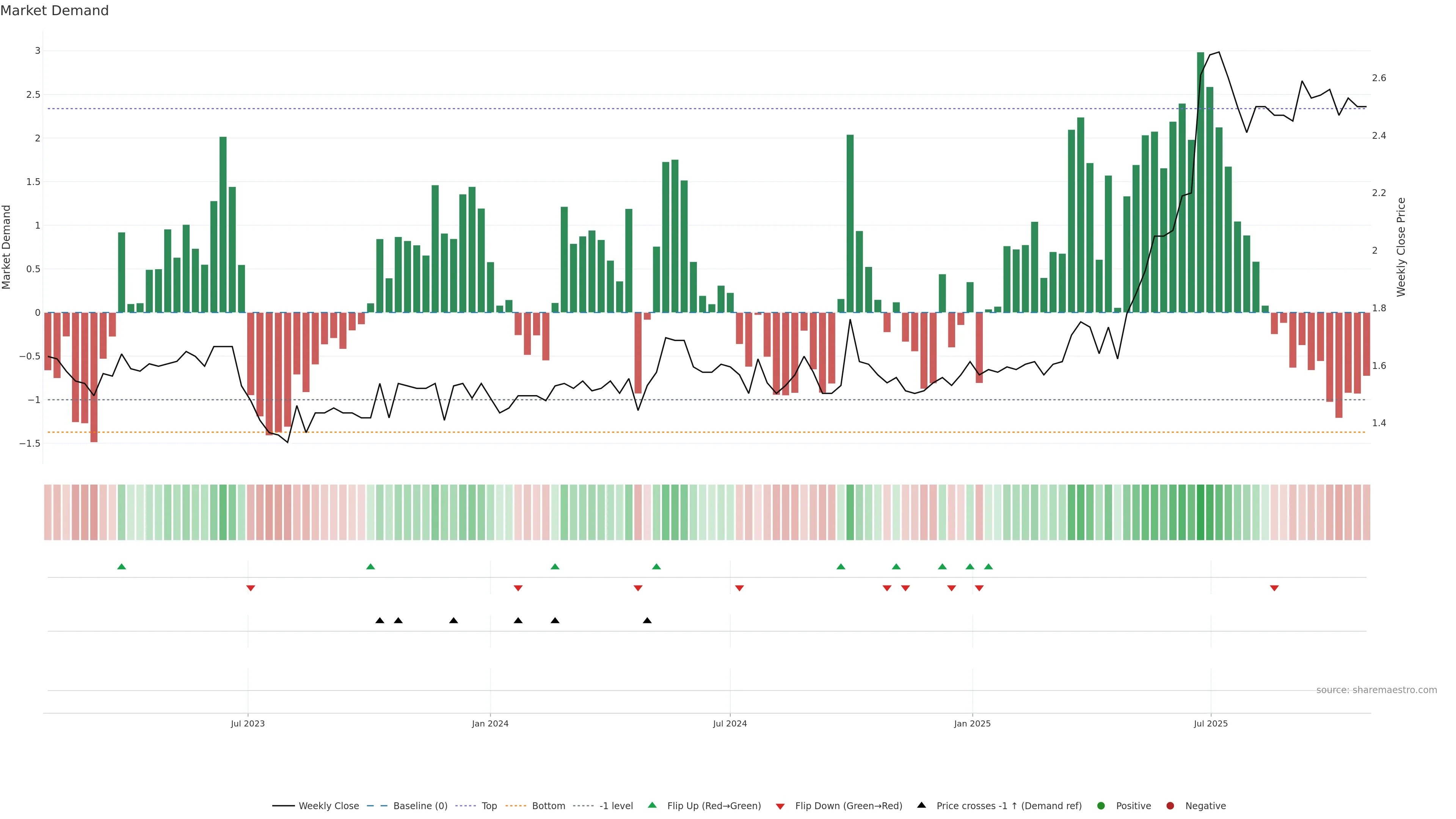
Task: Hide the Top dotted line legend item
Action: [x=489, y=805]
